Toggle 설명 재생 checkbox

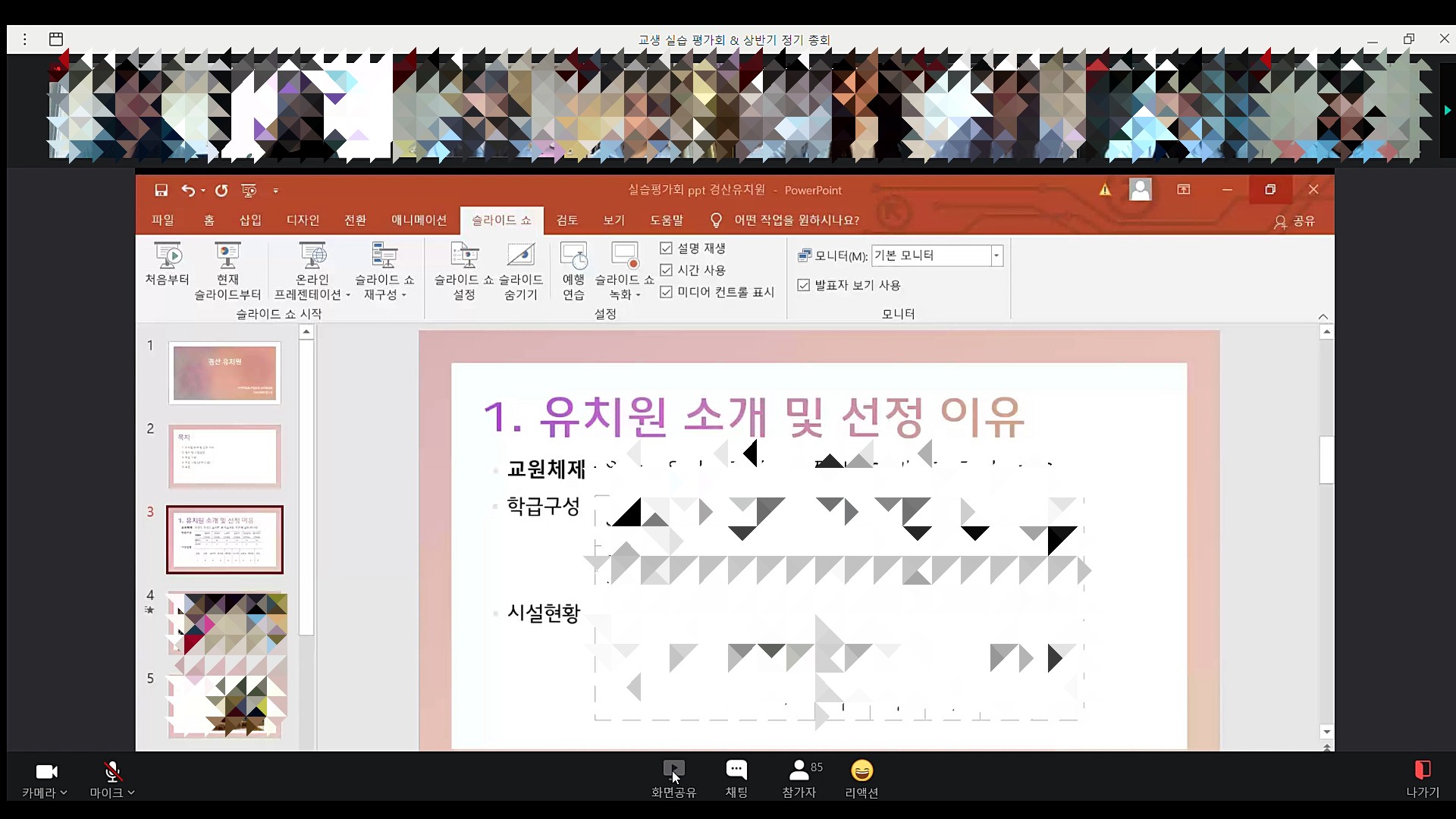pyautogui.click(x=667, y=249)
